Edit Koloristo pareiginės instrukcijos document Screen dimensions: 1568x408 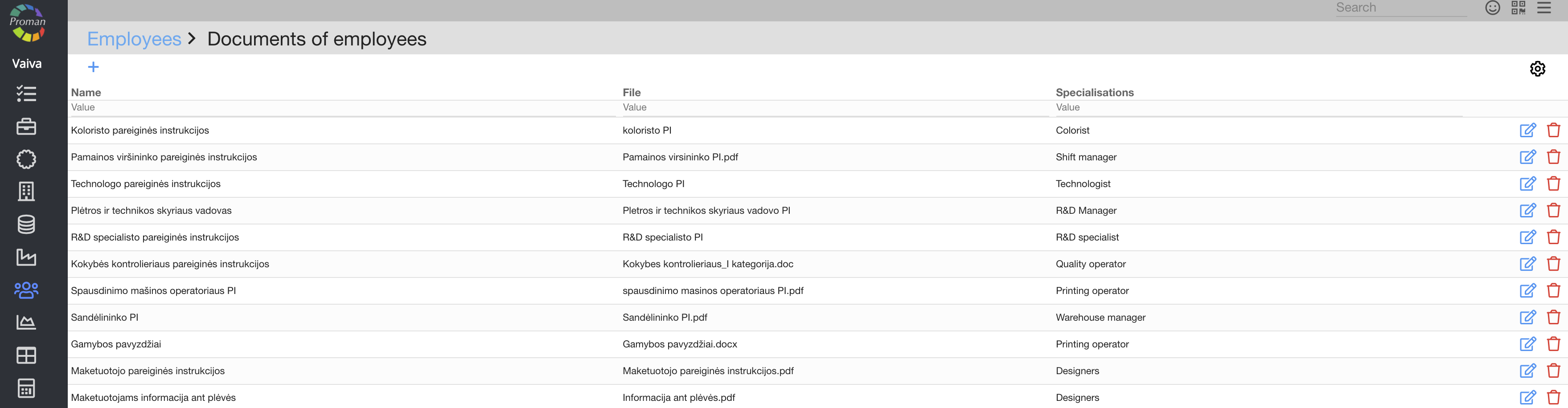click(1527, 130)
